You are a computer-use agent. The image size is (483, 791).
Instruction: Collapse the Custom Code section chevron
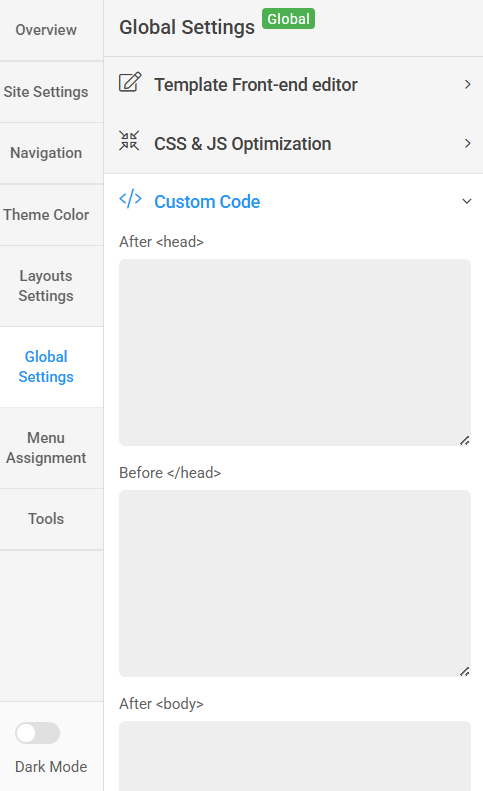tap(467, 201)
